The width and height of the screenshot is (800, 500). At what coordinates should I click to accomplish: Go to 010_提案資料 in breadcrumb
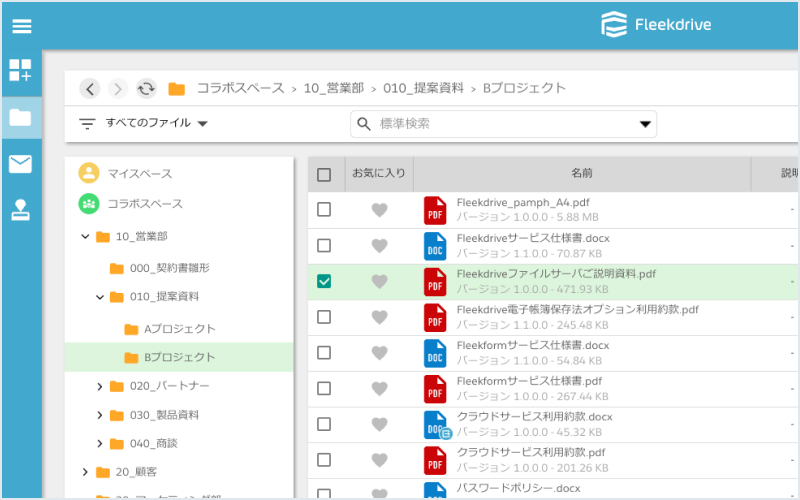tap(423, 88)
